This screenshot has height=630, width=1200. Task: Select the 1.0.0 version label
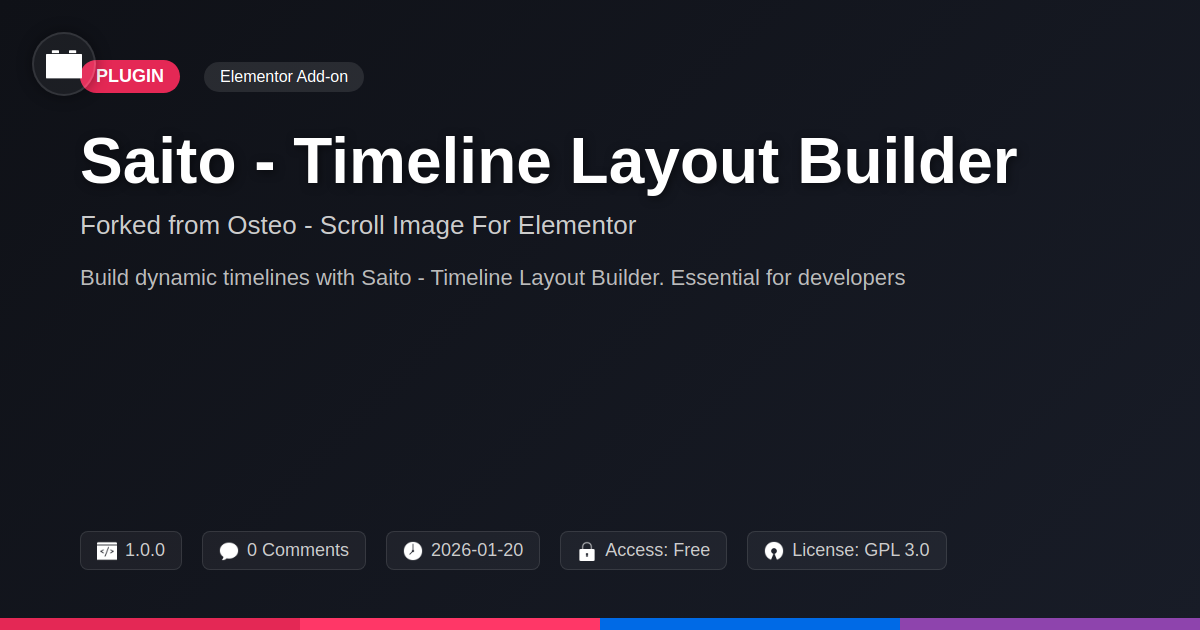pyautogui.click(x=145, y=550)
